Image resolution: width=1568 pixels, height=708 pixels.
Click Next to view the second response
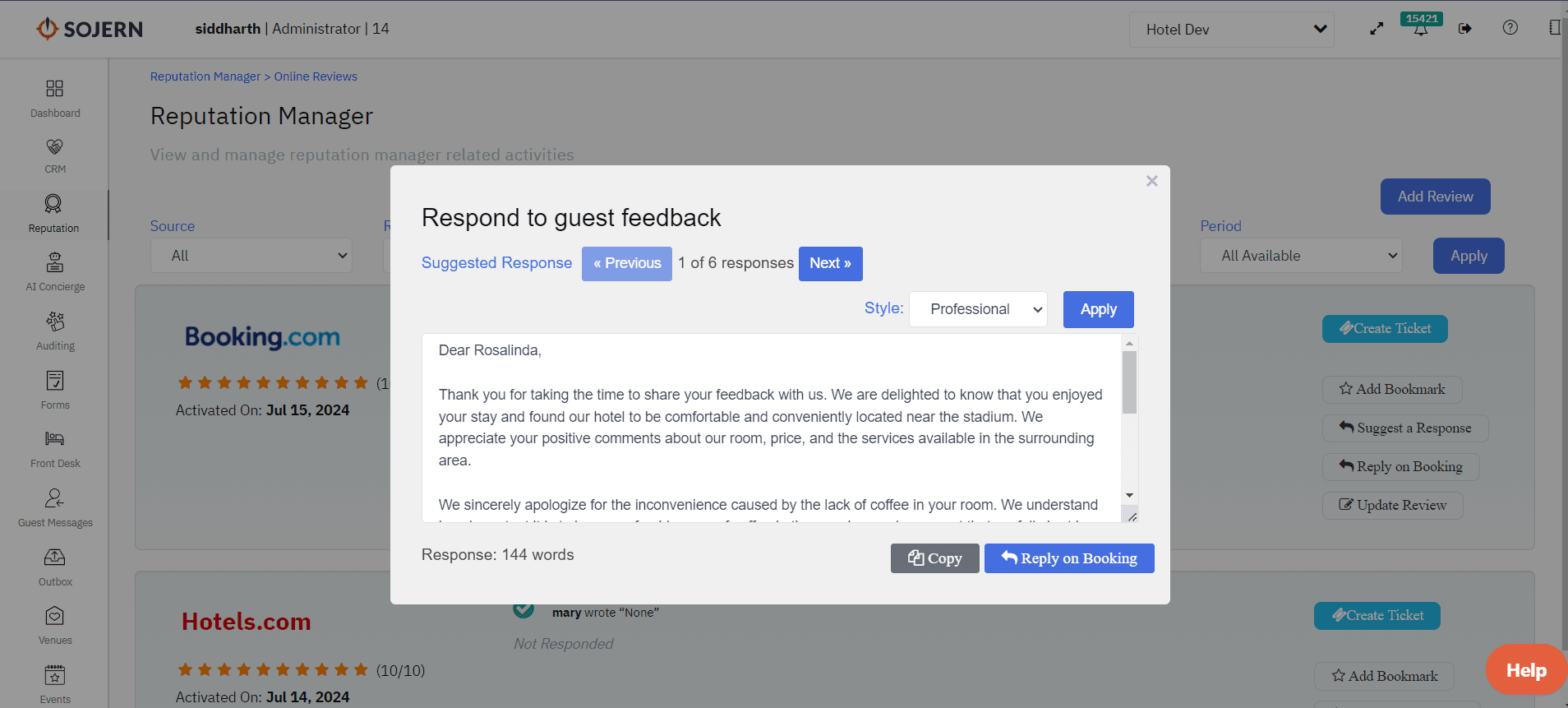(x=830, y=263)
